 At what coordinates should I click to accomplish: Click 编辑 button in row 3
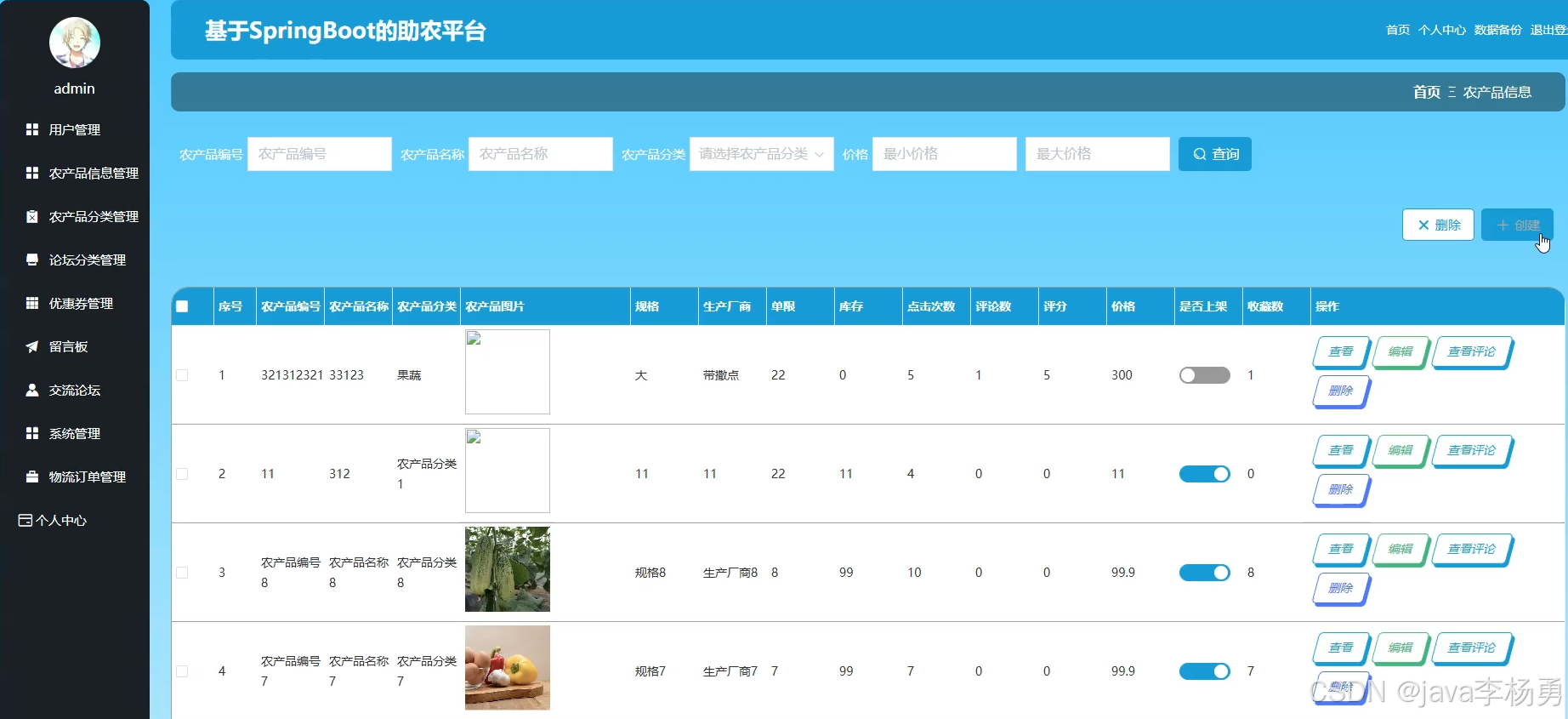pos(1400,549)
